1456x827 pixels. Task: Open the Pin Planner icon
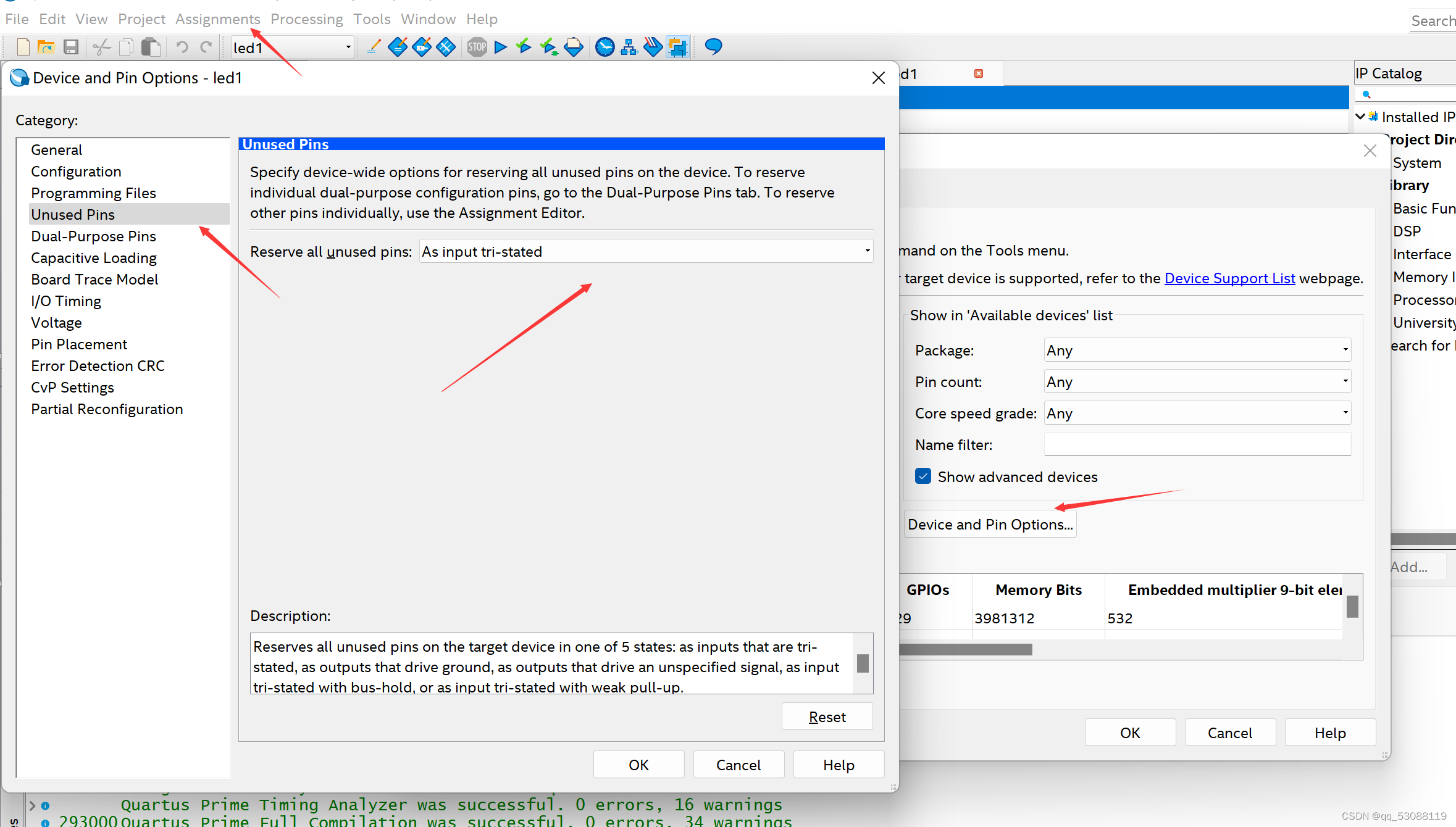coord(422,47)
